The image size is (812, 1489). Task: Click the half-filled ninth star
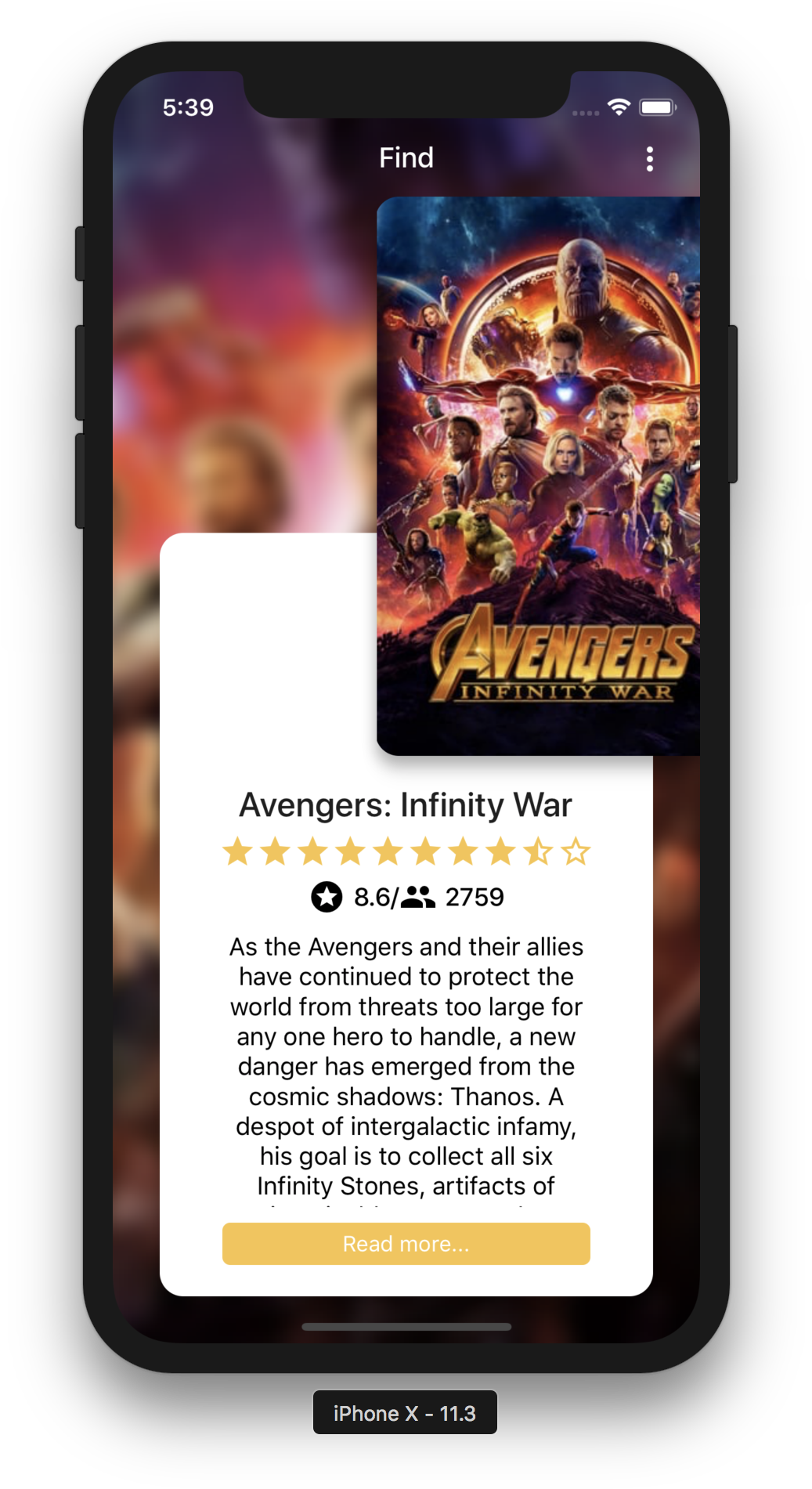(x=538, y=851)
